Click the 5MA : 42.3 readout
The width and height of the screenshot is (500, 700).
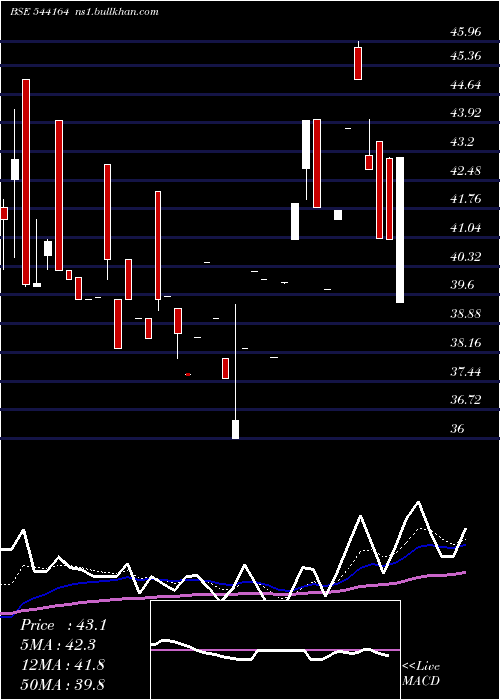coord(58,645)
